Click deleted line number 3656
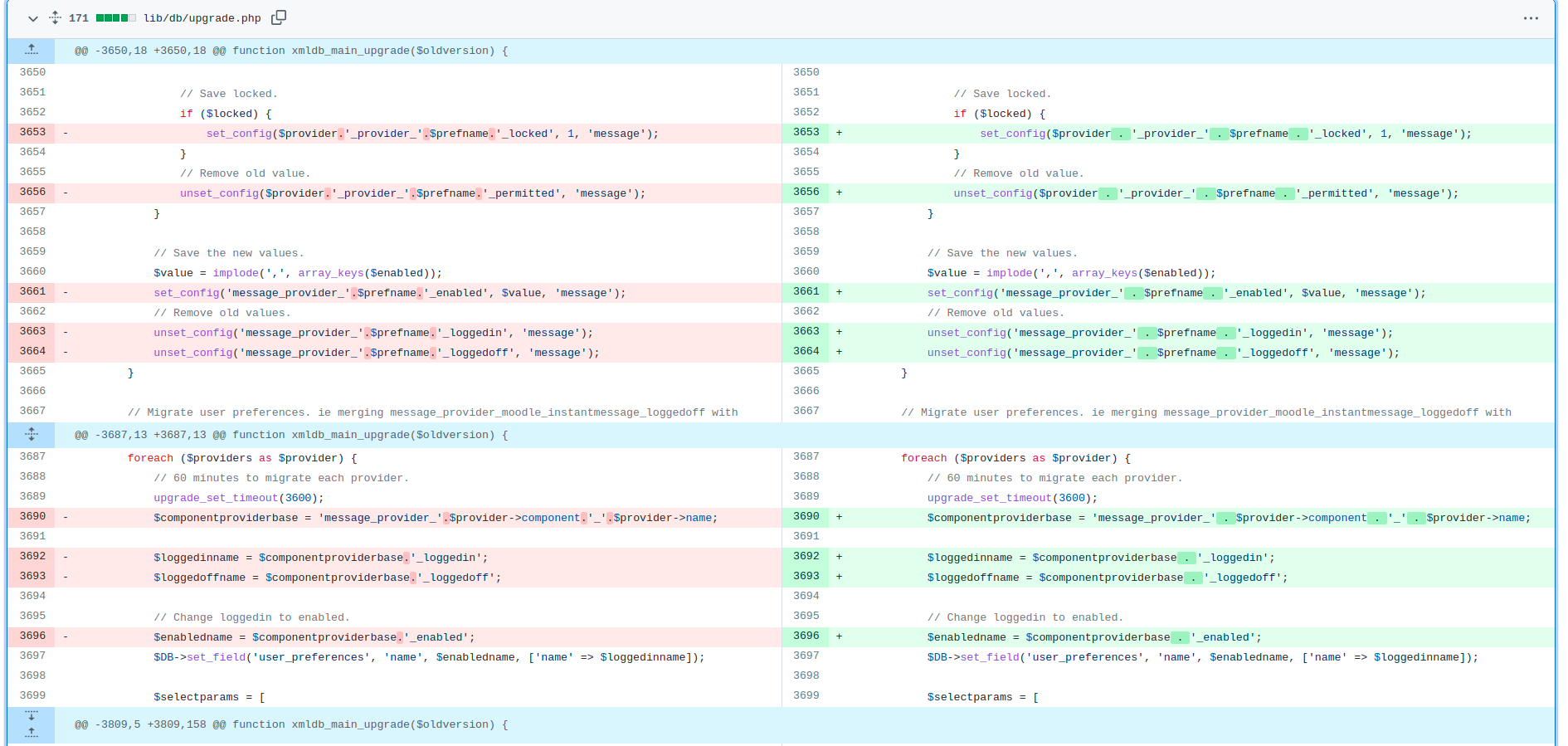 click(32, 193)
